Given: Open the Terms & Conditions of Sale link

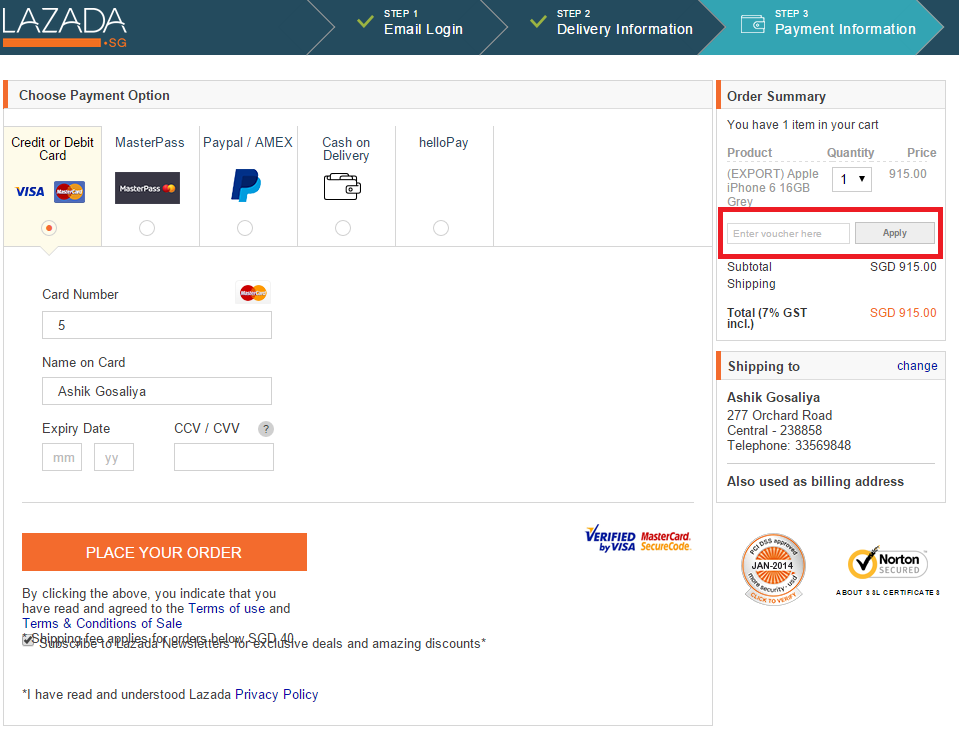Looking at the screenshot, I should click(x=102, y=623).
